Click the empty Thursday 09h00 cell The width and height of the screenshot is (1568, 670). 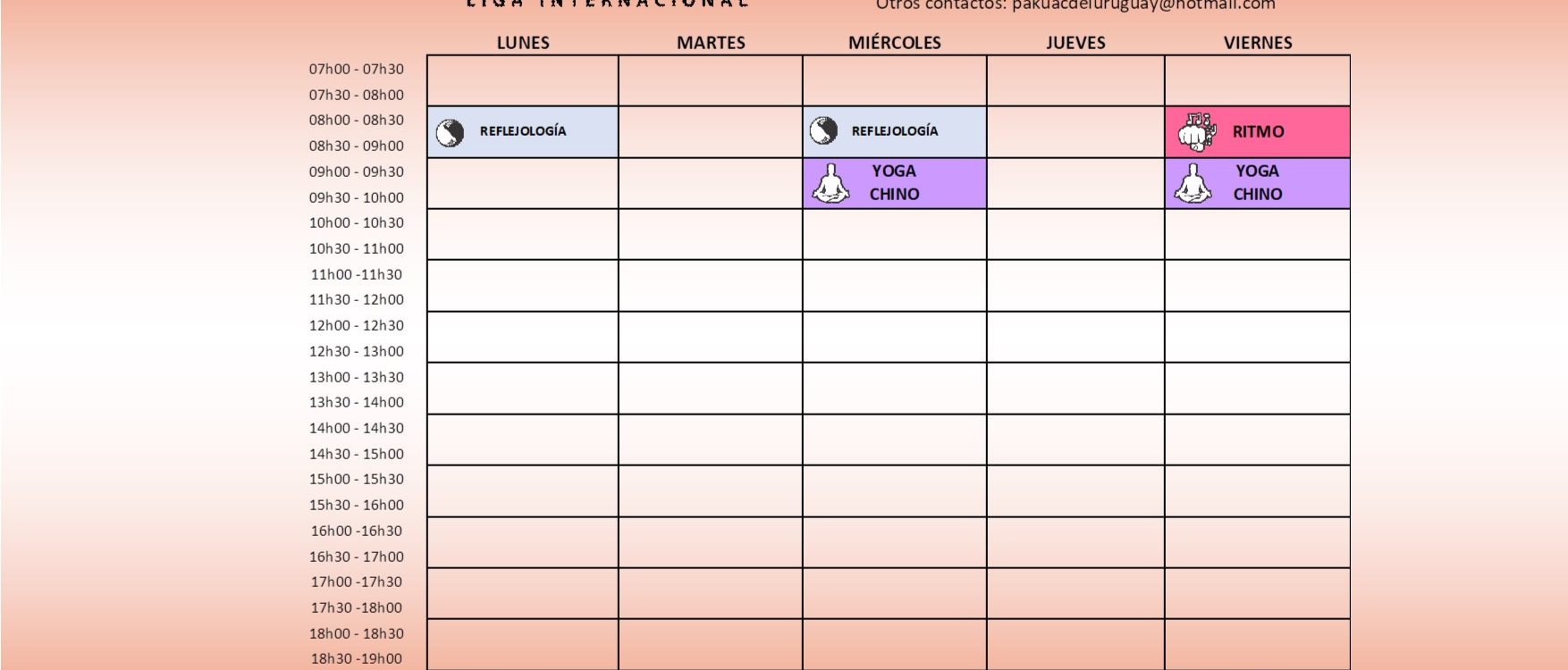click(1075, 183)
